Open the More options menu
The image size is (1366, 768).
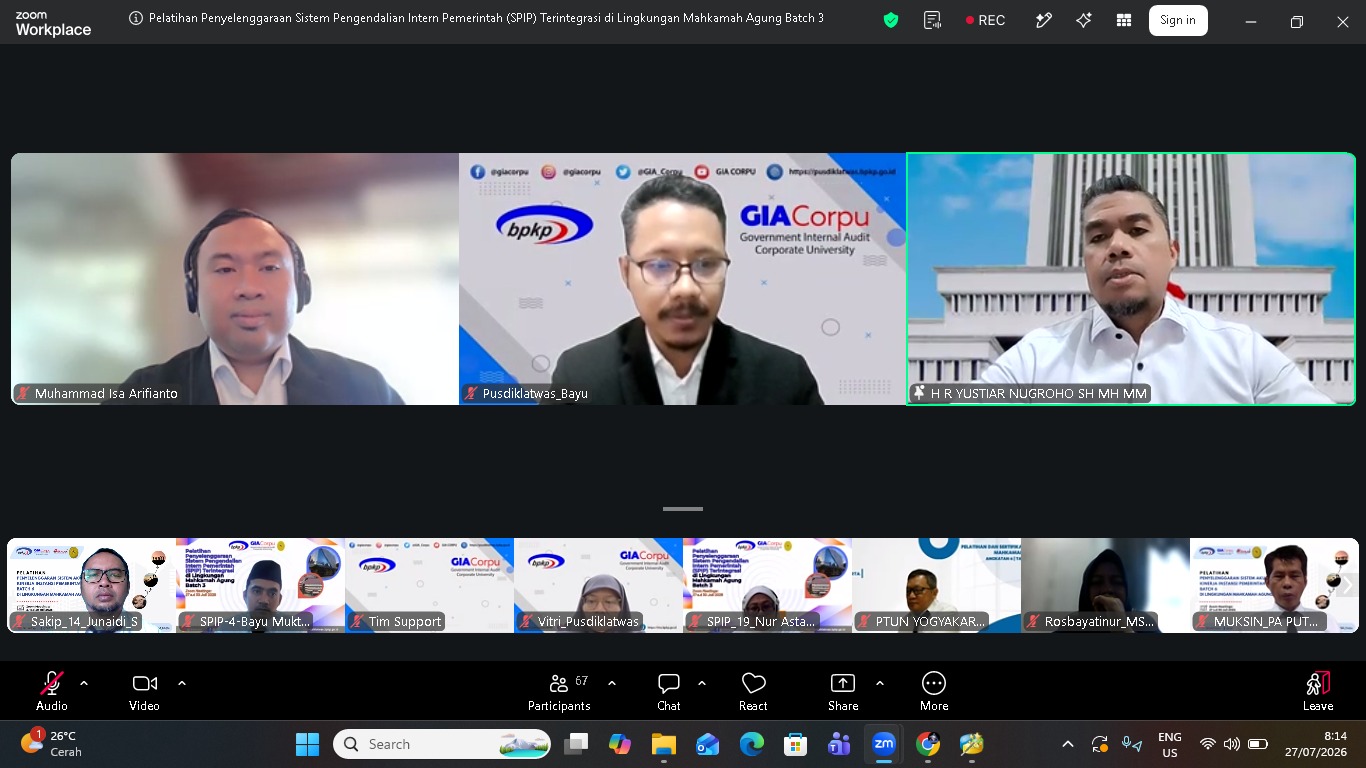pos(934,691)
